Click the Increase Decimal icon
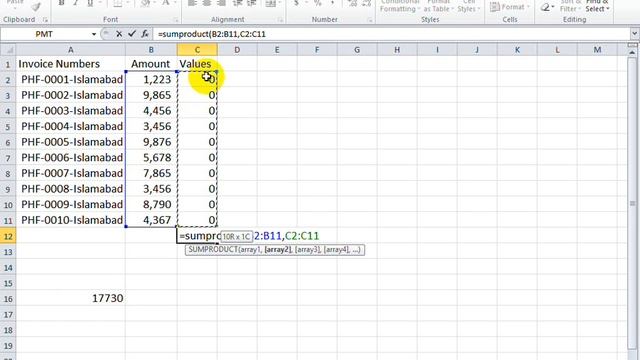The image size is (640, 360). pos(352,3)
